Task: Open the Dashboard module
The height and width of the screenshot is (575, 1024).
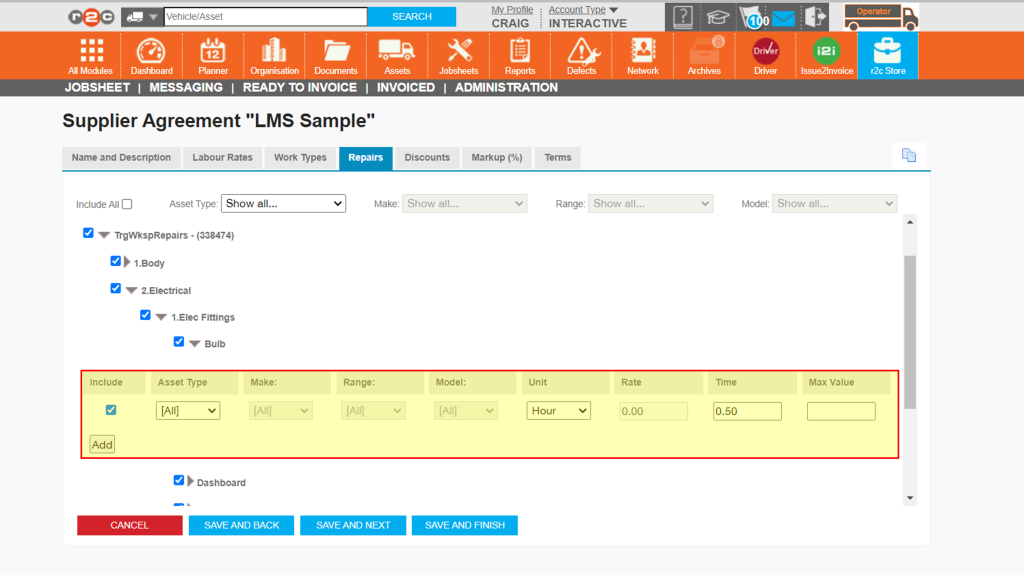Action: [152, 56]
